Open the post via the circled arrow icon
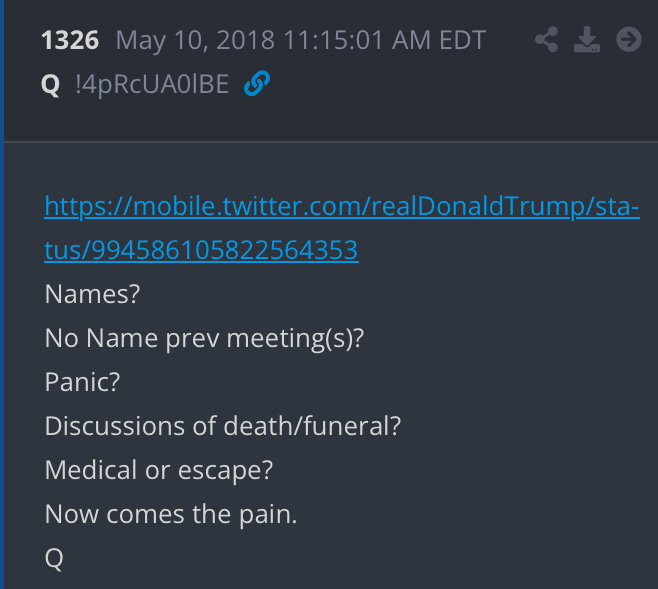The width and height of the screenshot is (658, 589). coord(629,39)
